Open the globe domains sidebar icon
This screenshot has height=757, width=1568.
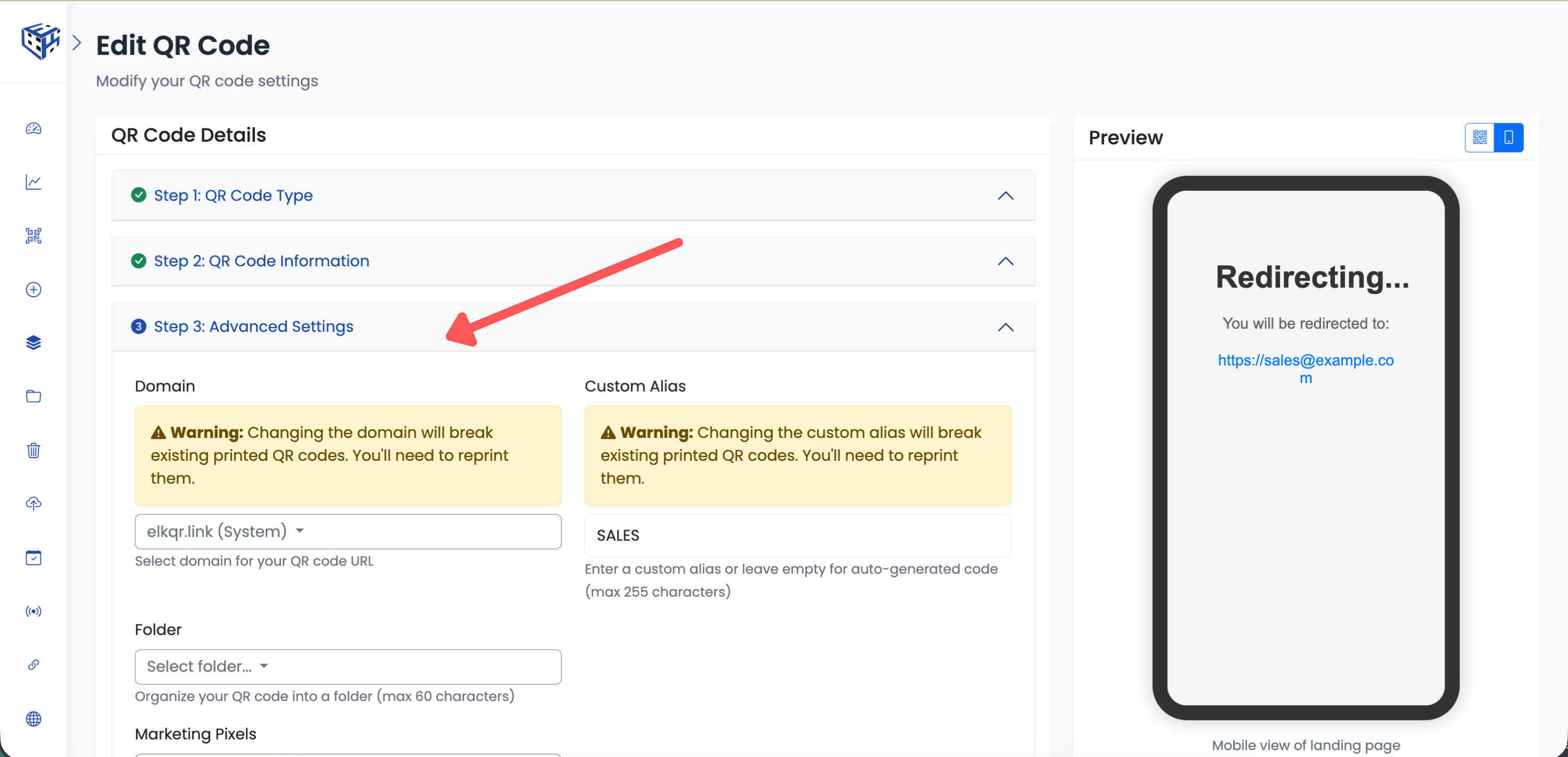coord(34,719)
